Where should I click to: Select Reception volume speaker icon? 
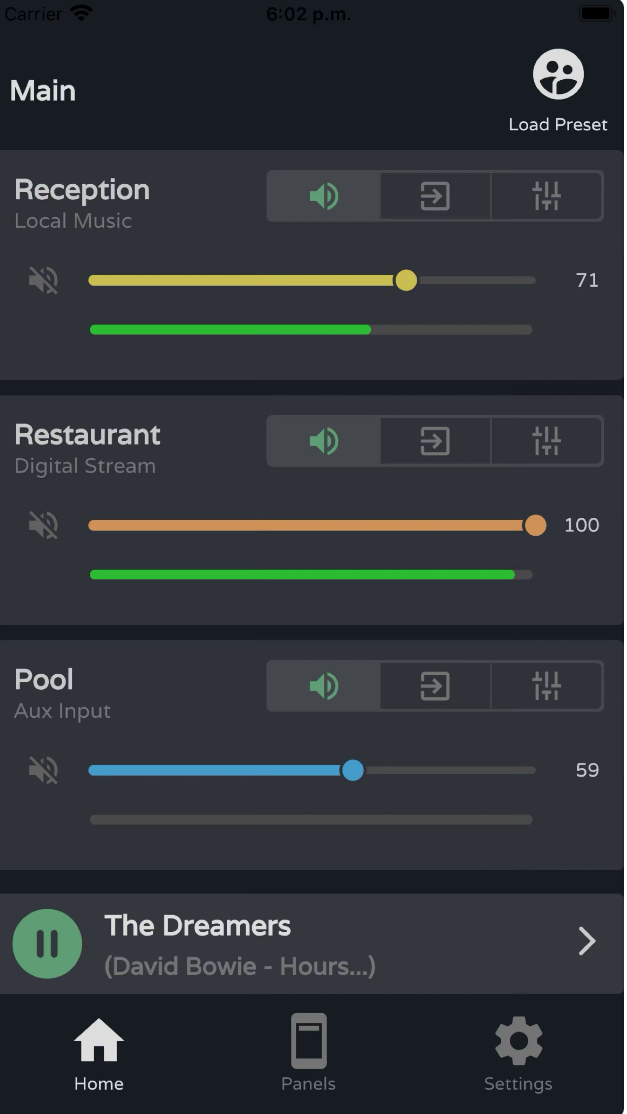pos(324,196)
